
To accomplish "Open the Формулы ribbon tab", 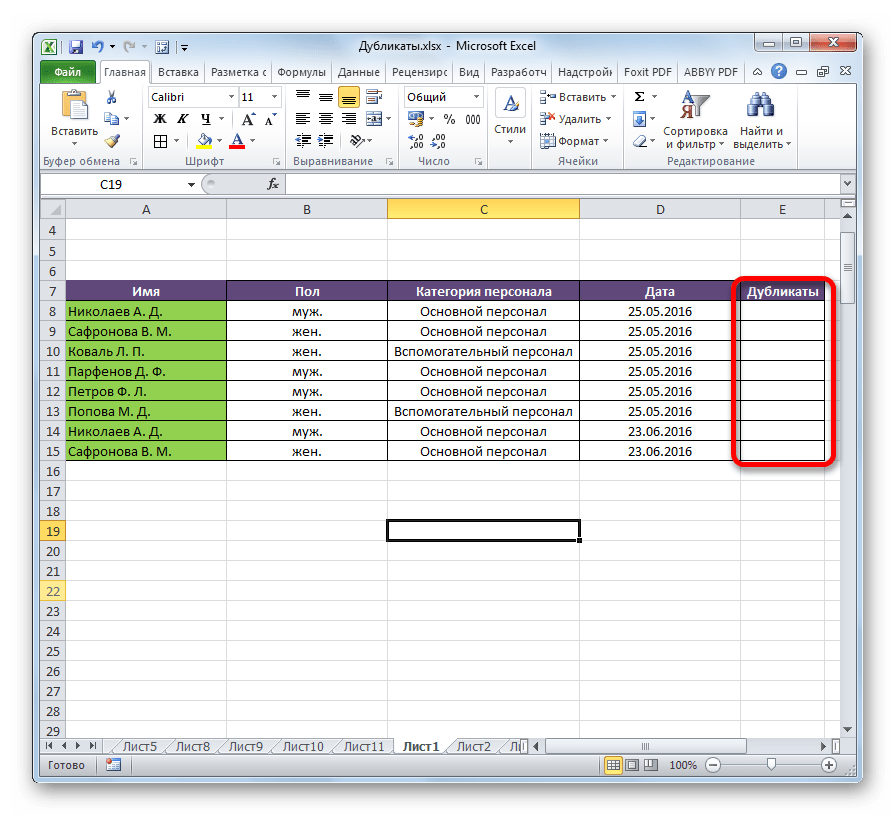I will (301, 72).
